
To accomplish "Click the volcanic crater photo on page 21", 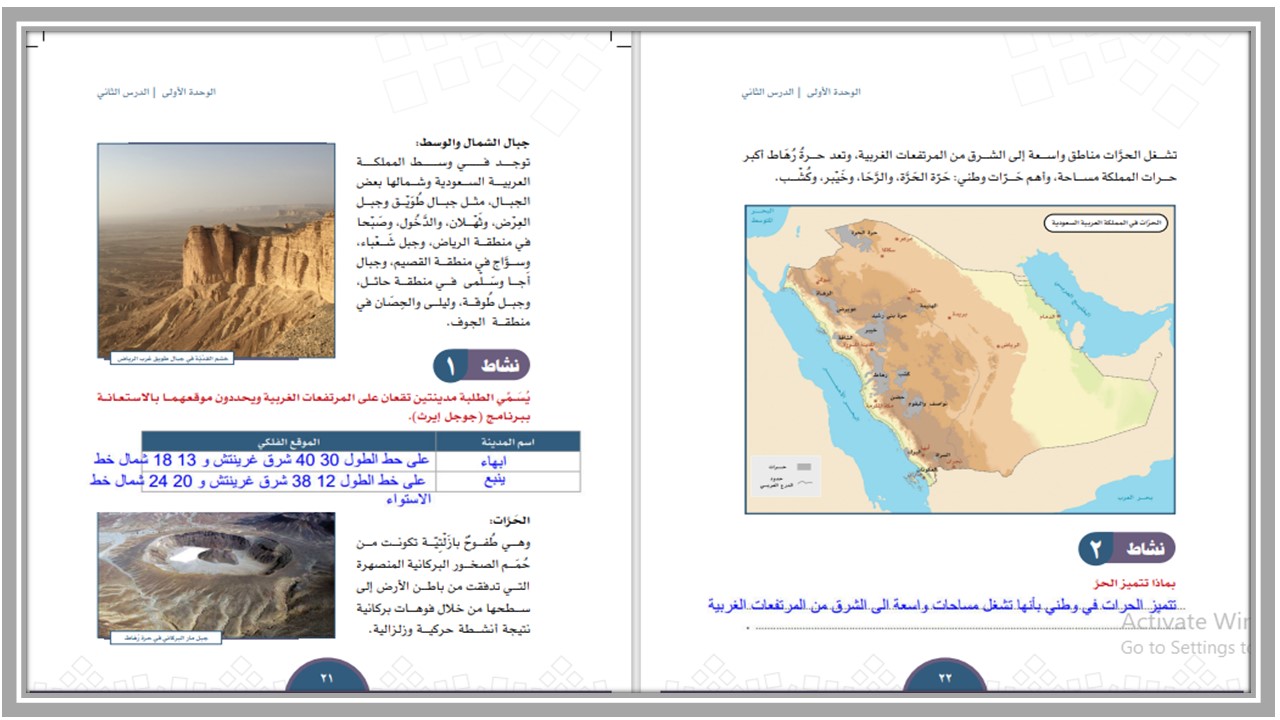I will click(216, 575).
